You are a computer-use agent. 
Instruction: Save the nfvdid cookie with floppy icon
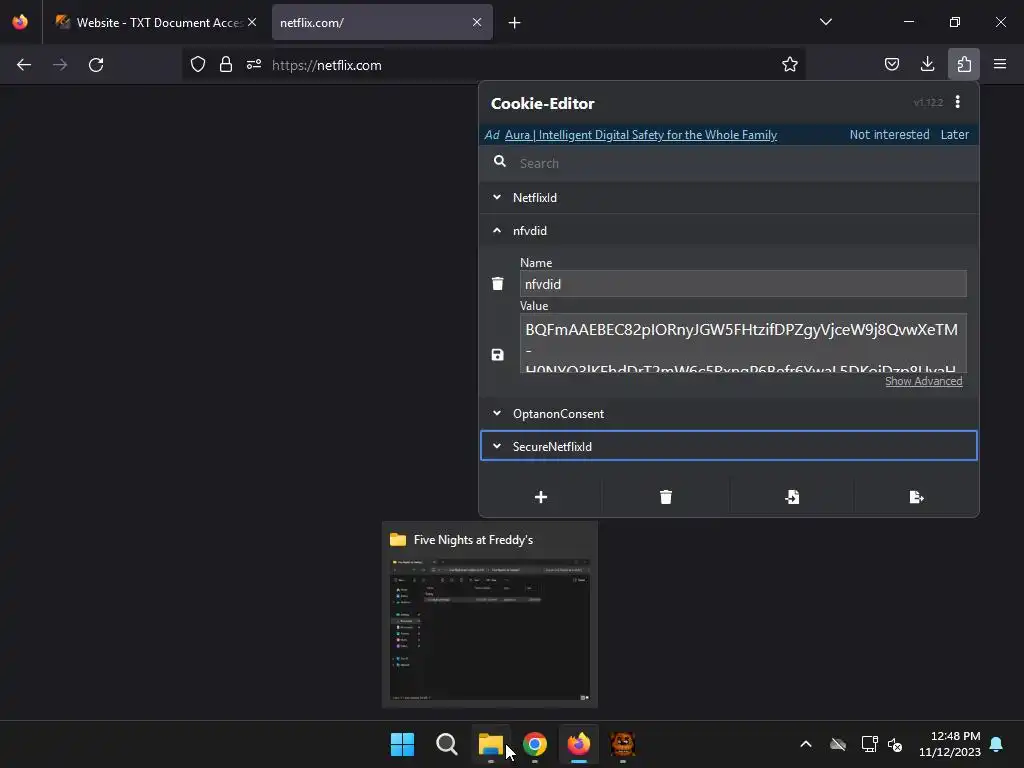click(498, 355)
